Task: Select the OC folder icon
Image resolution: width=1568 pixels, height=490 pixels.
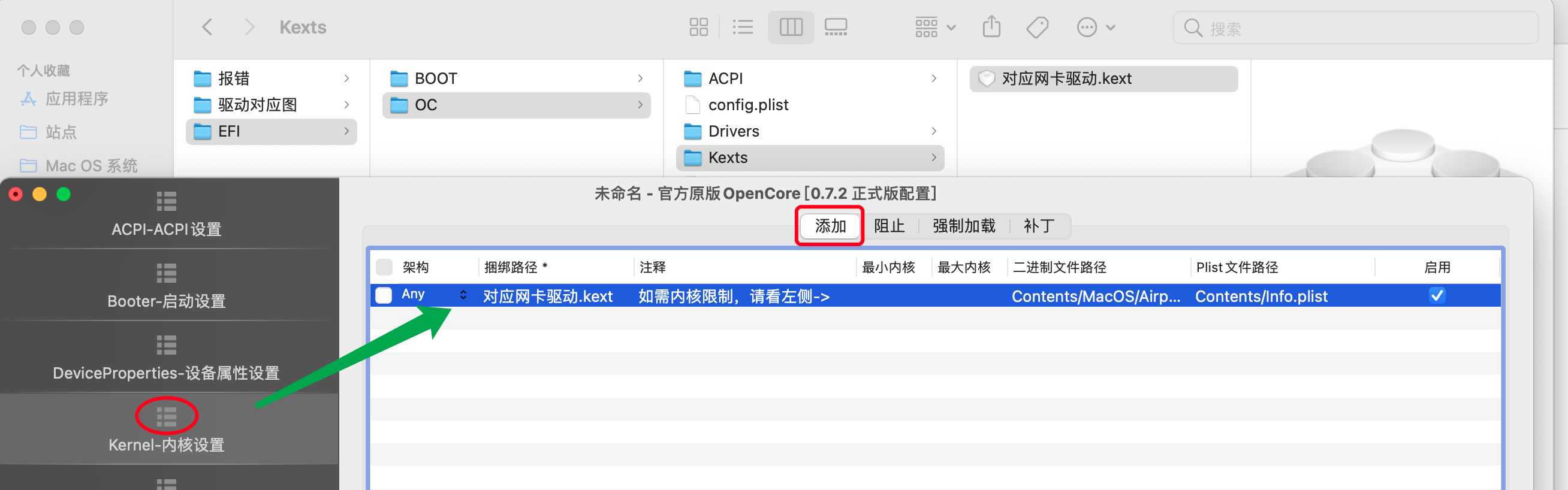Action: [399, 105]
